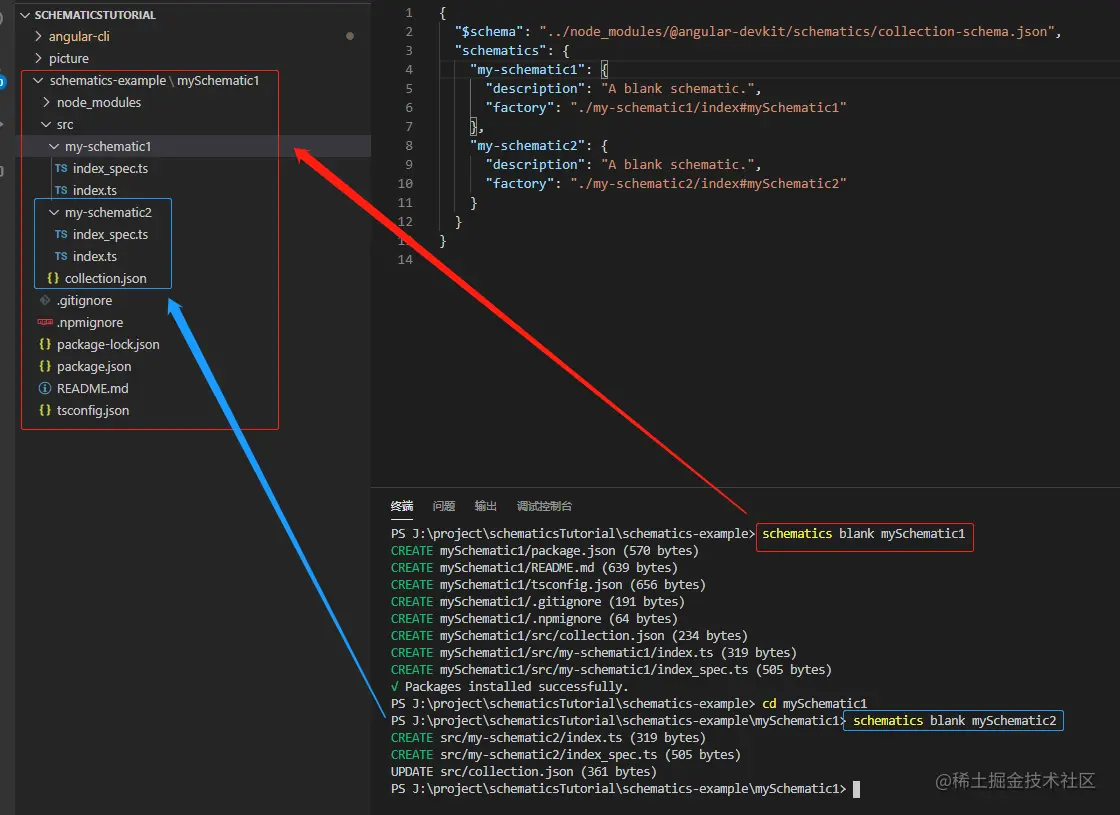Open index_spec.ts inside my-schematic1
1120x815 pixels.
point(110,169)
